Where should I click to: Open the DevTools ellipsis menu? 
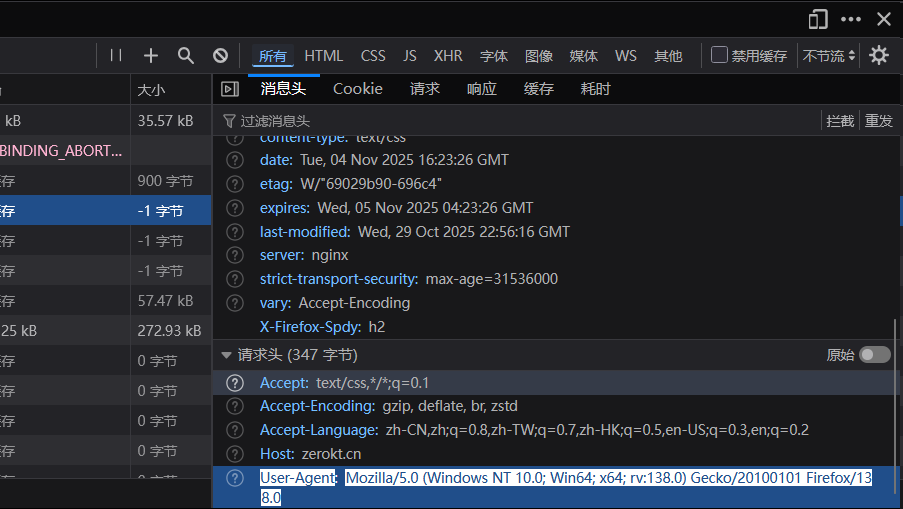click(850, 19)
